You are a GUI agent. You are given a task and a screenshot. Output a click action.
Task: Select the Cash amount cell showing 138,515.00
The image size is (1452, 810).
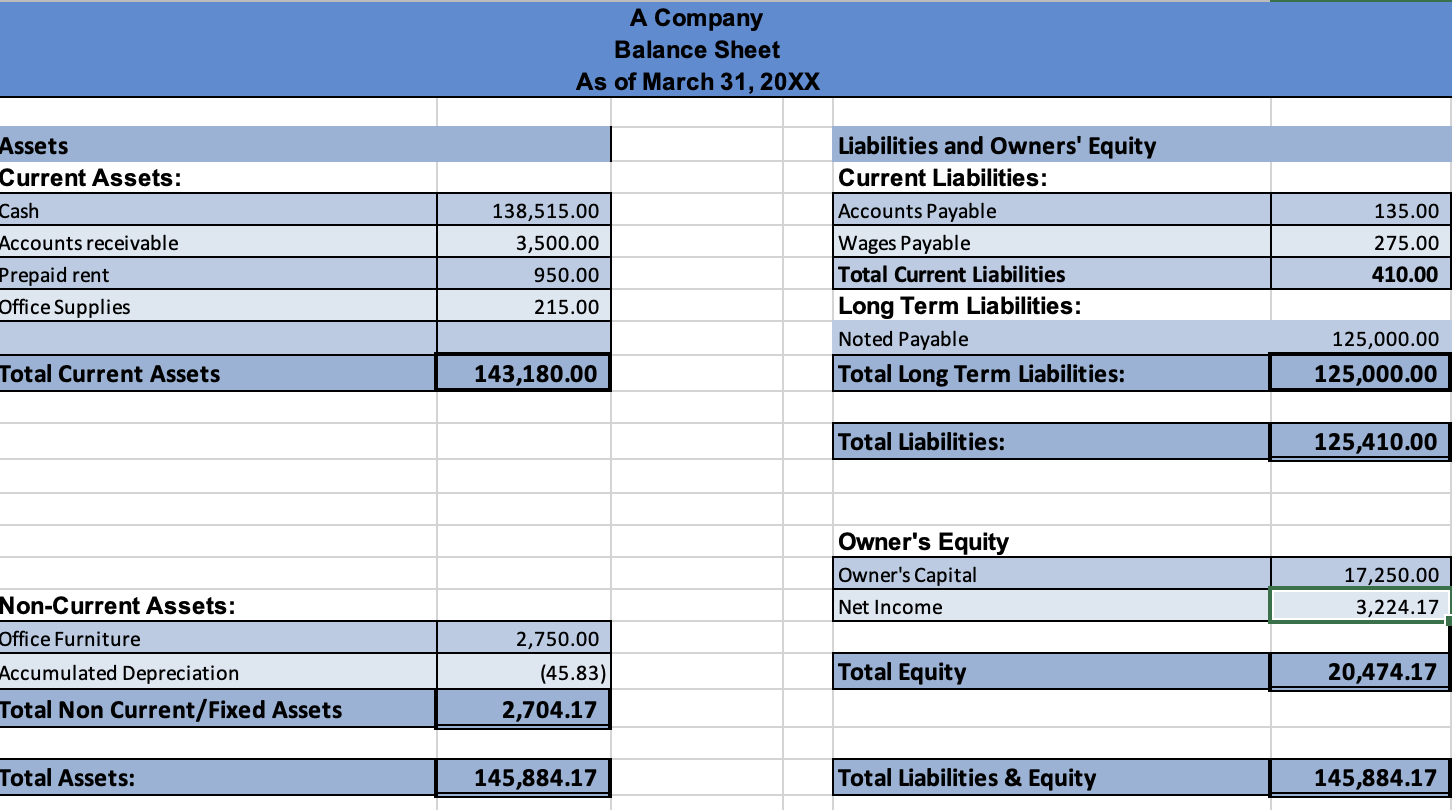click(523, 210)
